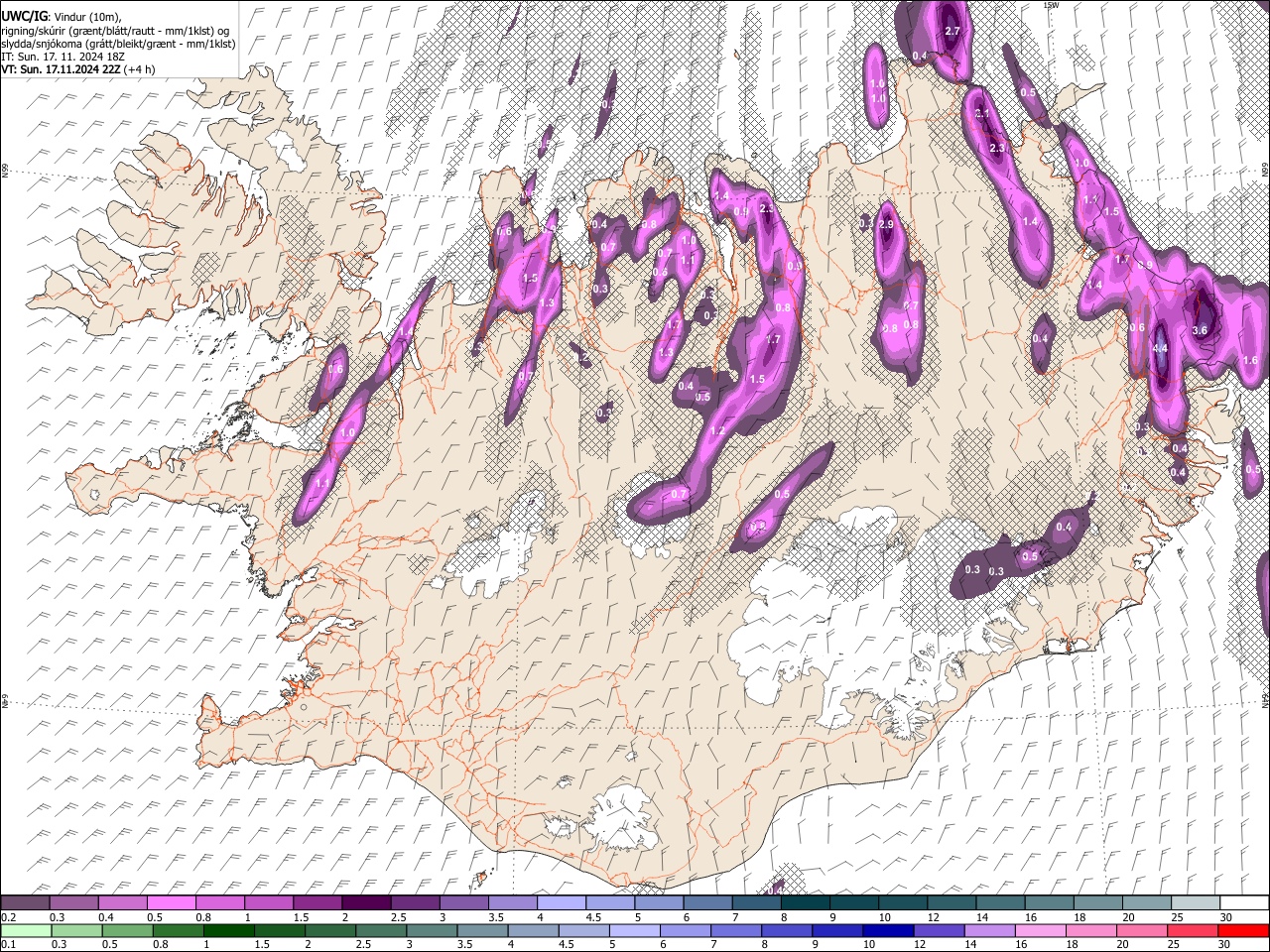Click the 0.2 label in the upper legend

tap(8, 917)
